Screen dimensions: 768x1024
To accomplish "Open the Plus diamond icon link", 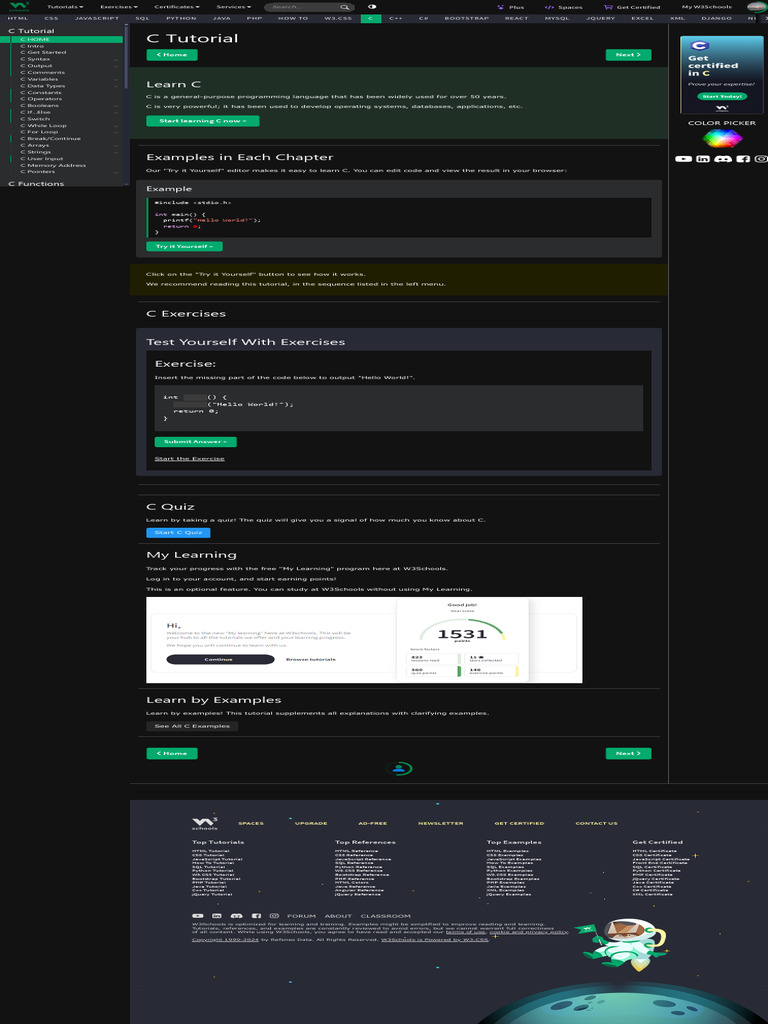I will (x=500, y=7).
